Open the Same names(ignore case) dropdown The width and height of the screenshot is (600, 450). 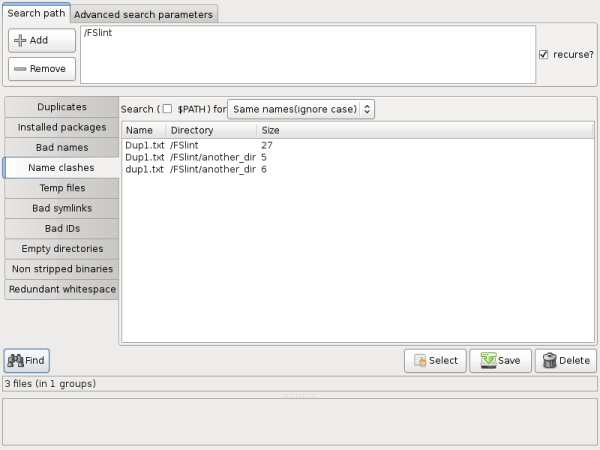pos(301,108)
